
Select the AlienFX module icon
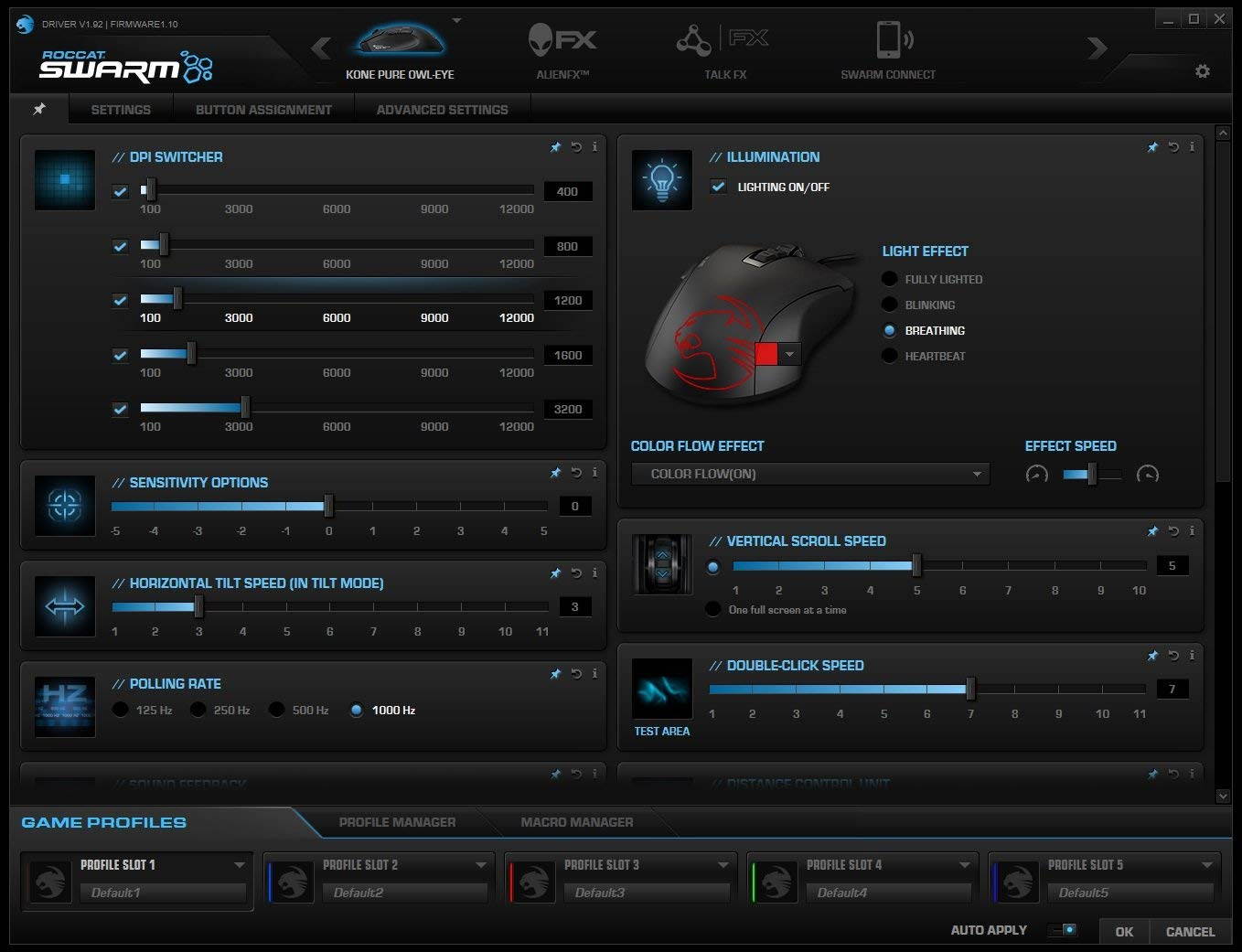click(562, 41)
